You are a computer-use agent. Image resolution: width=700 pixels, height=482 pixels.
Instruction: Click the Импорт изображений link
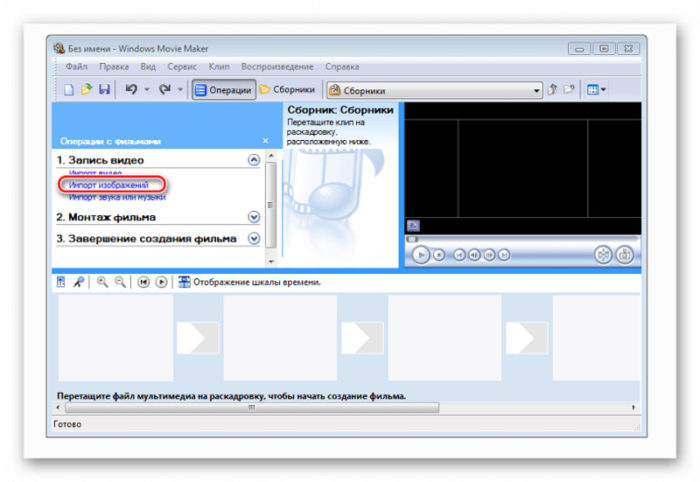[x=108, y=185]
